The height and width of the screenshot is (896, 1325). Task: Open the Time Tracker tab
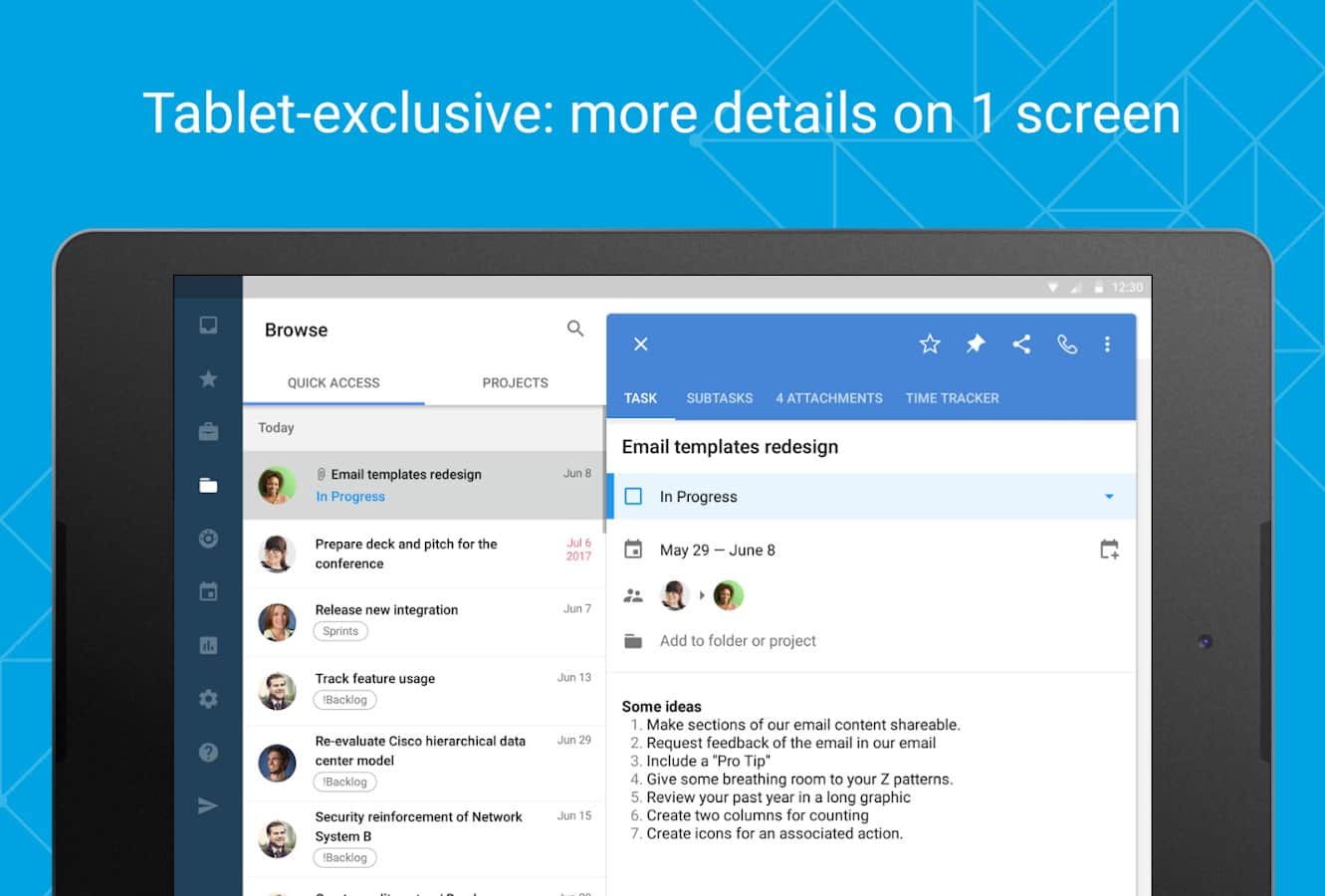click(952, 398)
